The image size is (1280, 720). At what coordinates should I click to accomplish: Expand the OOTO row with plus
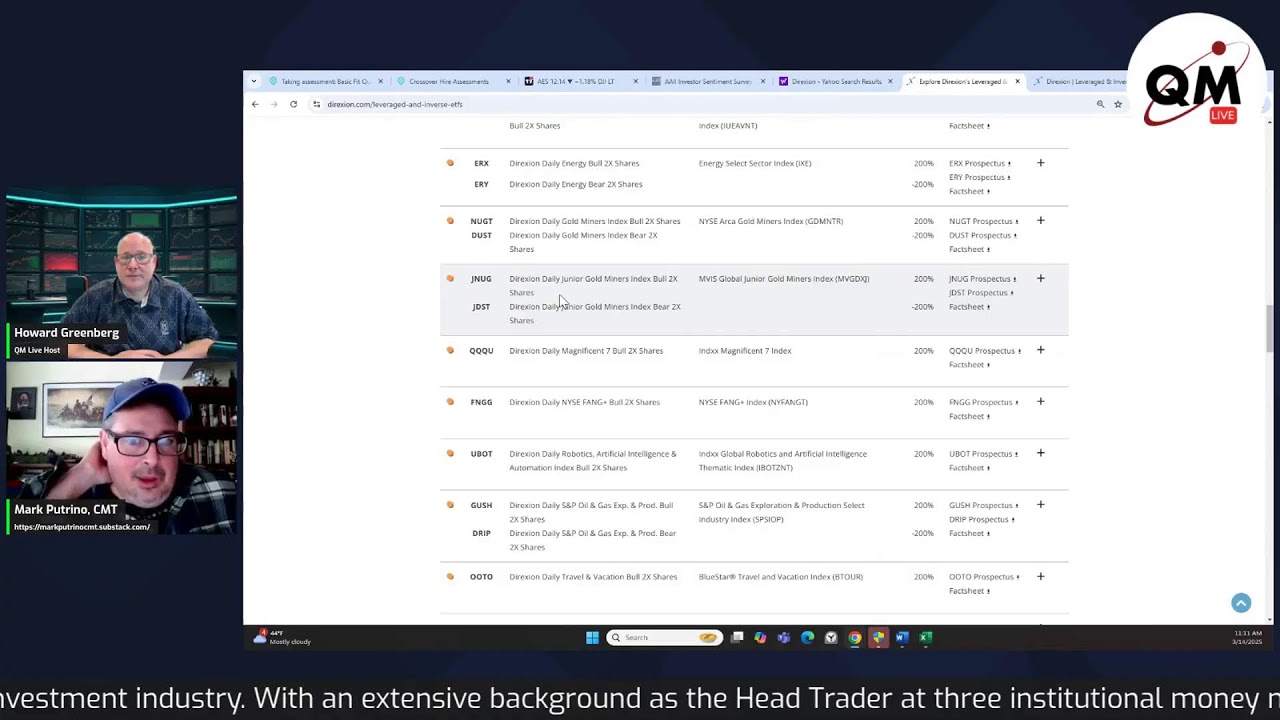pyautogui.click(x=1040, y=577)
